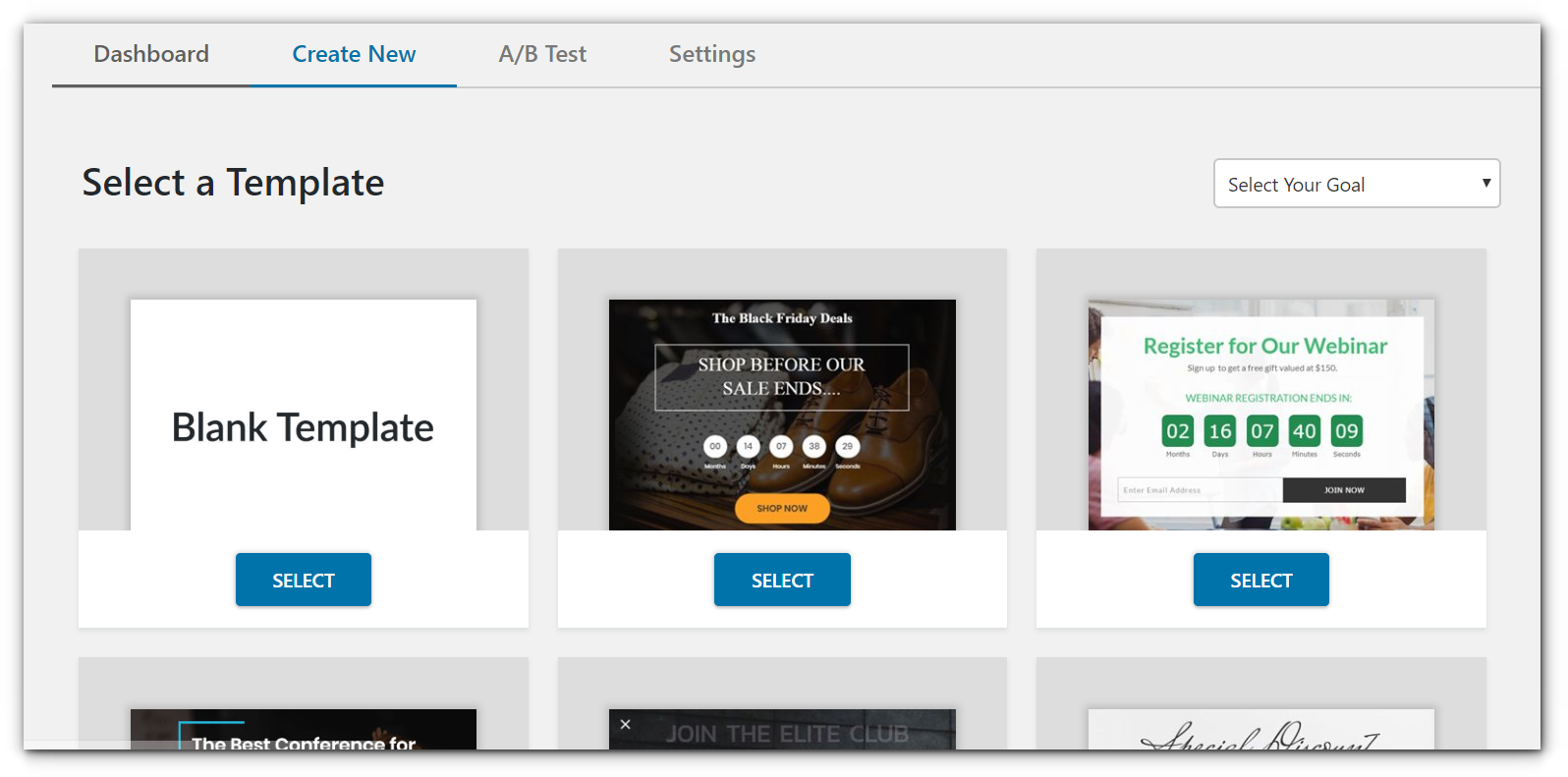Choose the Blank Template thumbnail
The width and height of the screenshot is (1568, 777).
[x=304, y=415]
